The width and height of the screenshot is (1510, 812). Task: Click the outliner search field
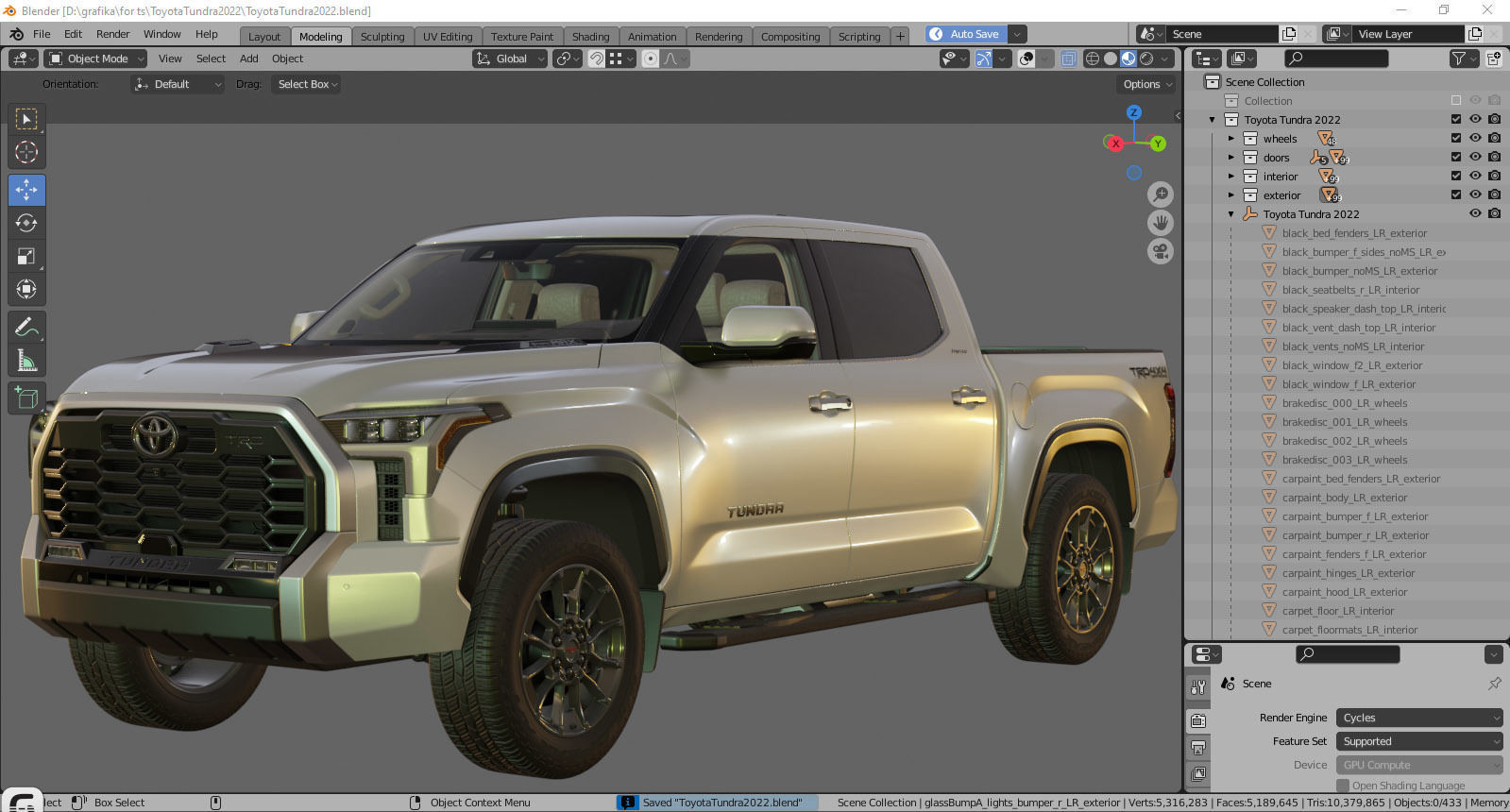(x=1337, y=59)
